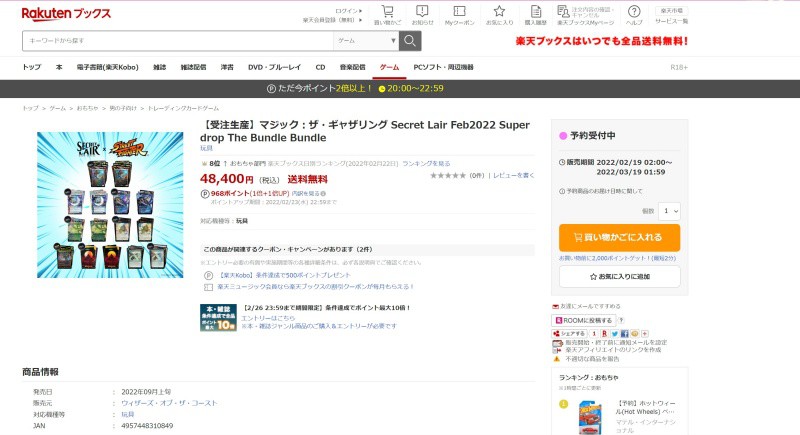
Task: Open the notifications (お知らせ) icon
Action: coord(422,11)
